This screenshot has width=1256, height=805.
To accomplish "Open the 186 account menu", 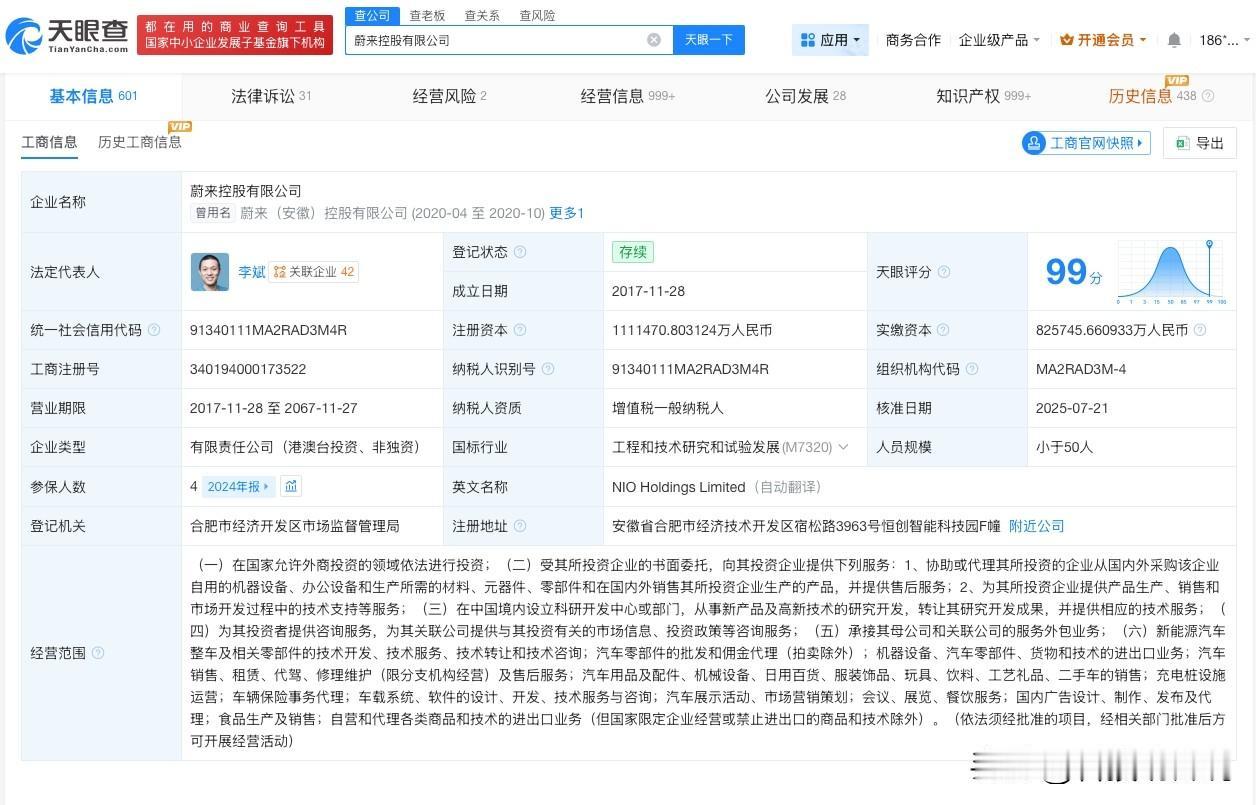I will (1225, 40).
